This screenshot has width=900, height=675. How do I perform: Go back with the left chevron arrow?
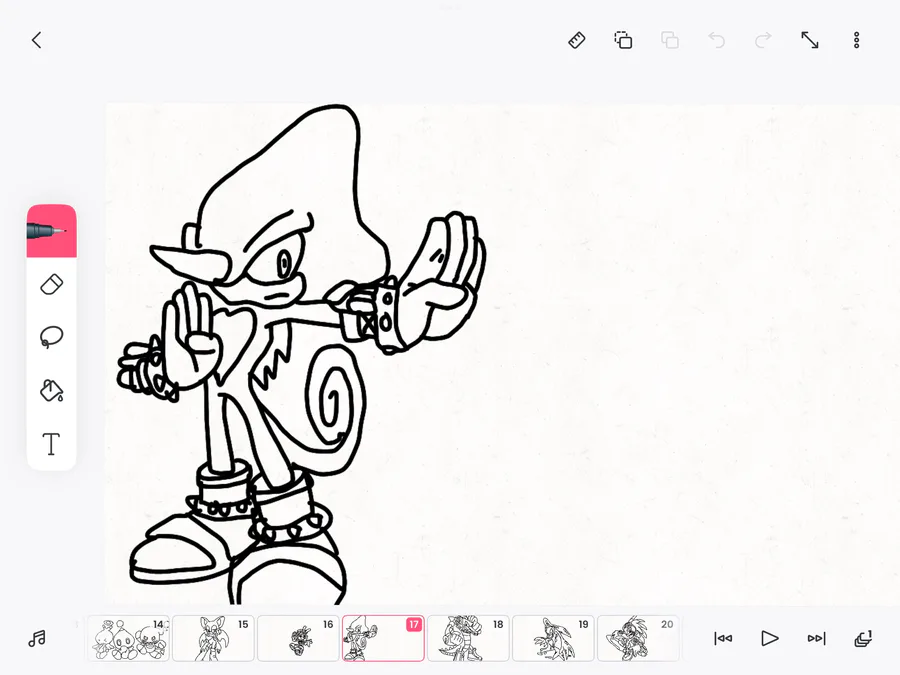(37, 40)
